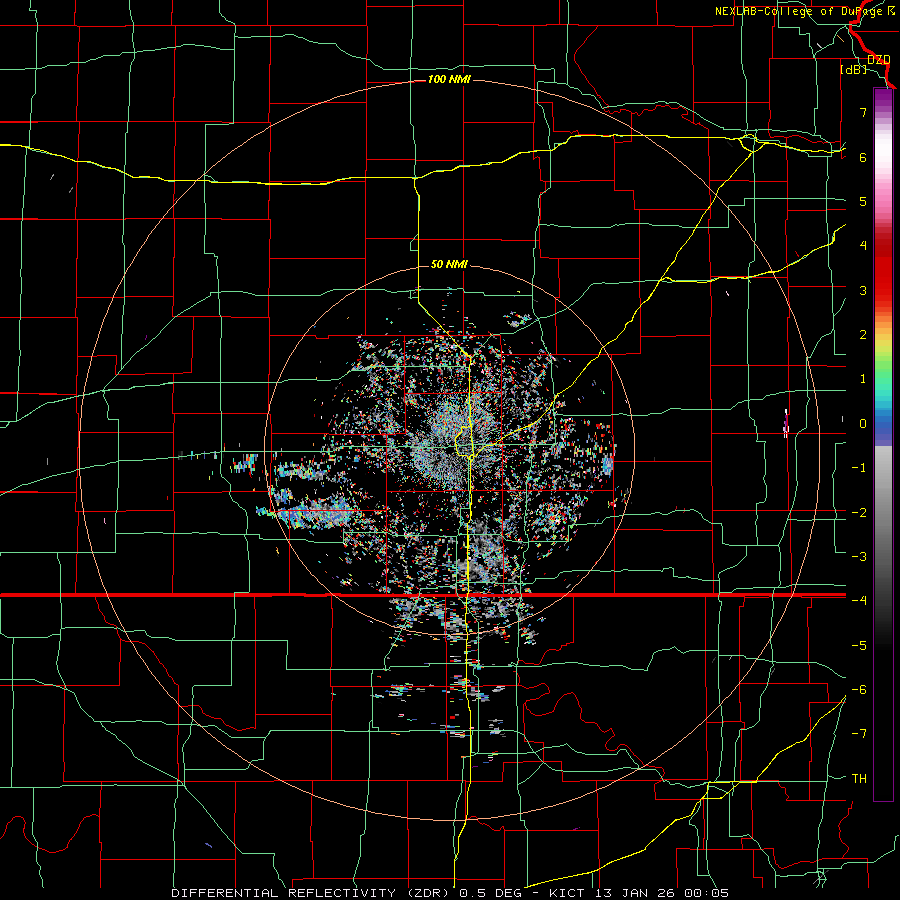900x900 pixels.
Task: Click the 0 value on the color scale
Action: [x=863, y=424]
